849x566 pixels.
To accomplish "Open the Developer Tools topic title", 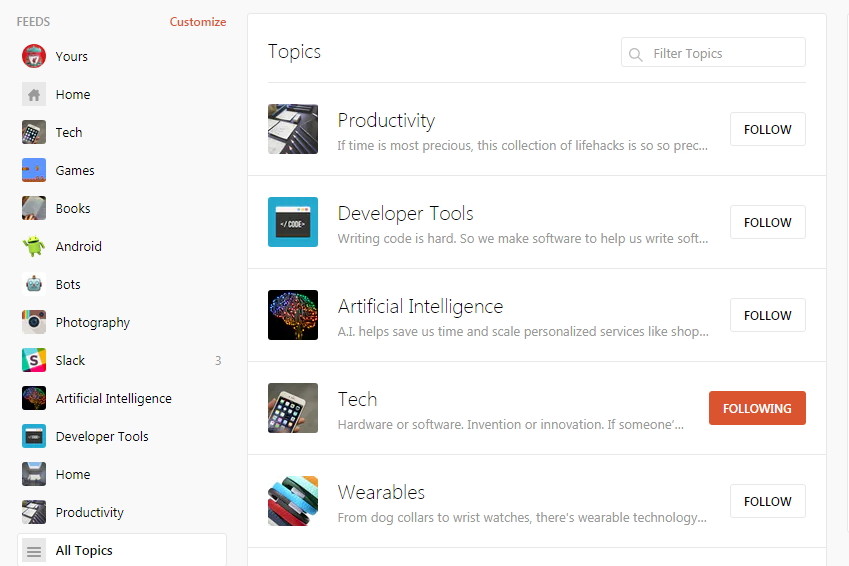I will (405, 213).
